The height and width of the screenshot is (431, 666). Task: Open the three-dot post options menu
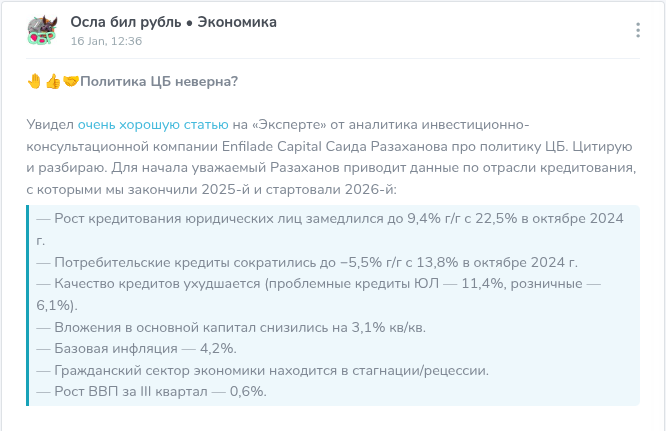[638, 30]
